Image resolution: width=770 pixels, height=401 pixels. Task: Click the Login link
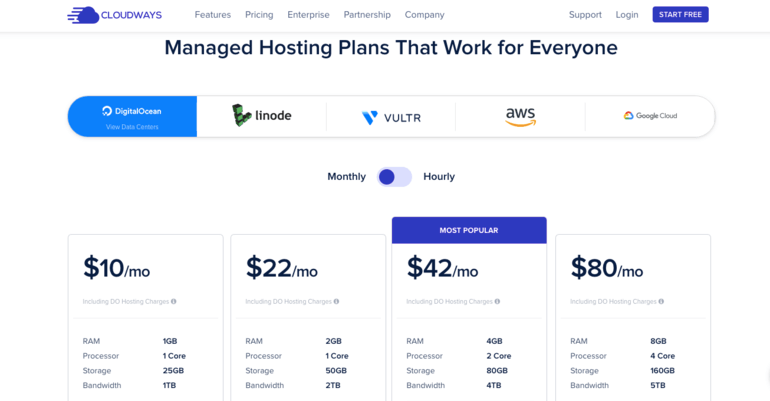coord(627,15)
